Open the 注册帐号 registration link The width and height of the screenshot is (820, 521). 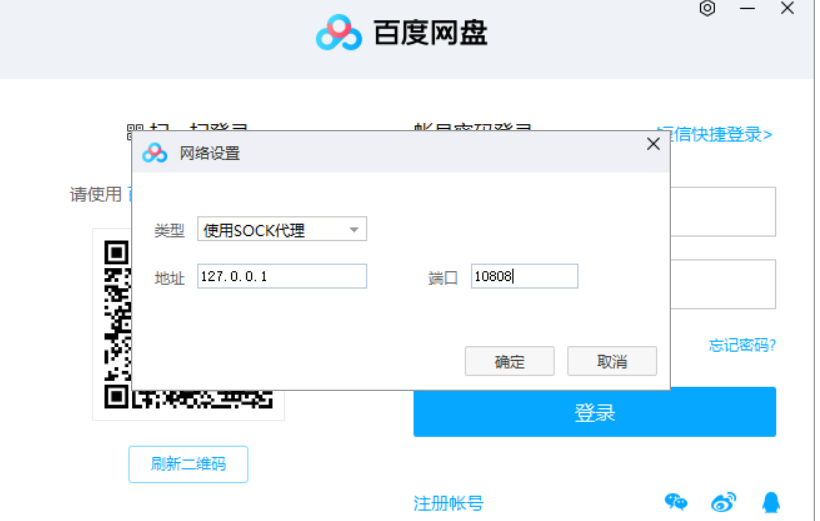coord(448,503)
